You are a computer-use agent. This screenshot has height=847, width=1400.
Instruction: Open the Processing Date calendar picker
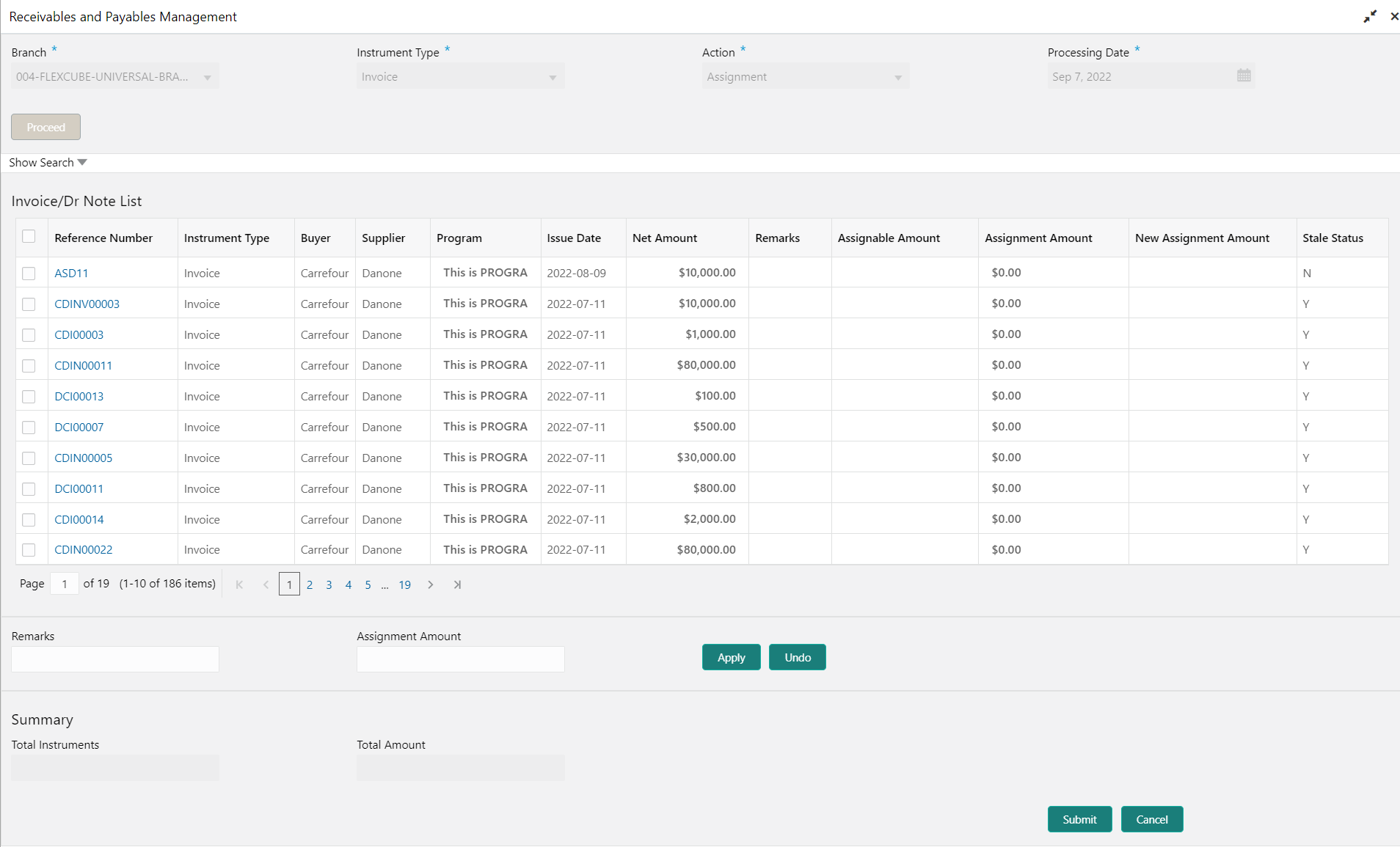point(1244,76)
